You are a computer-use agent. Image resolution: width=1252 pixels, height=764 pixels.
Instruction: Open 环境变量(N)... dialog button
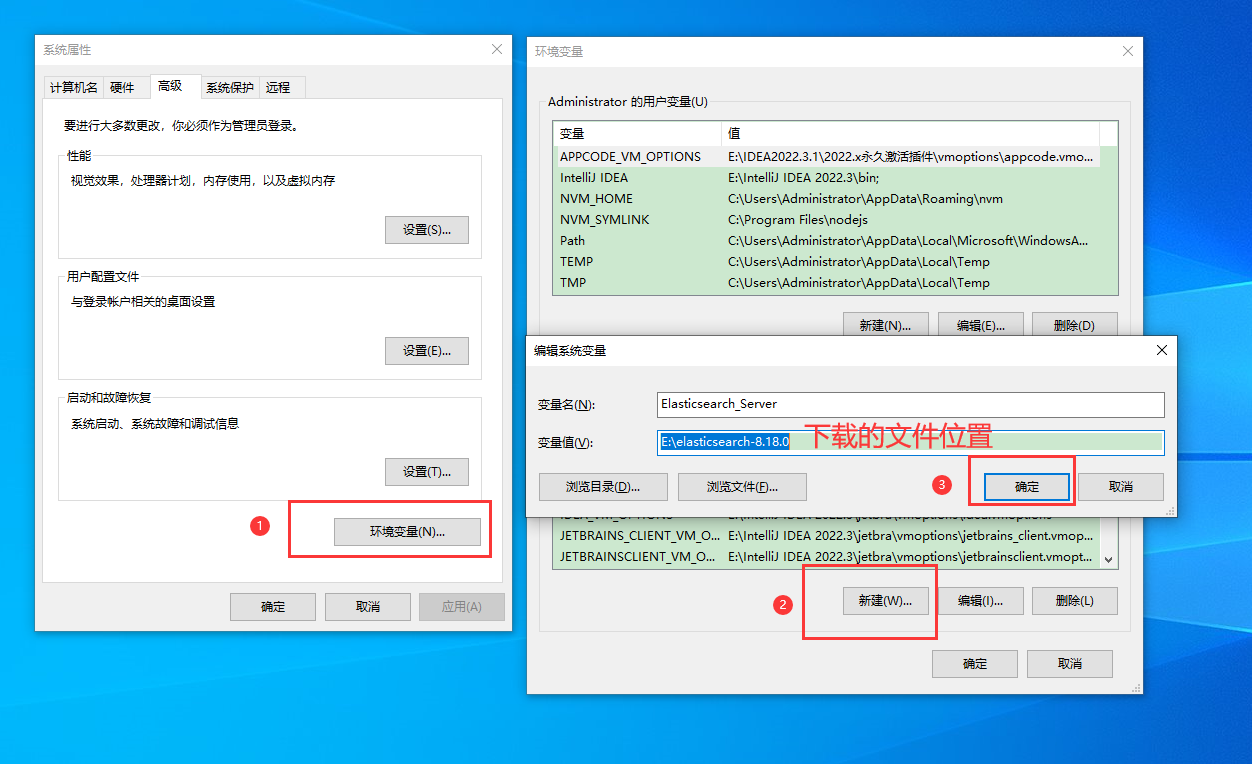[407, 532]
